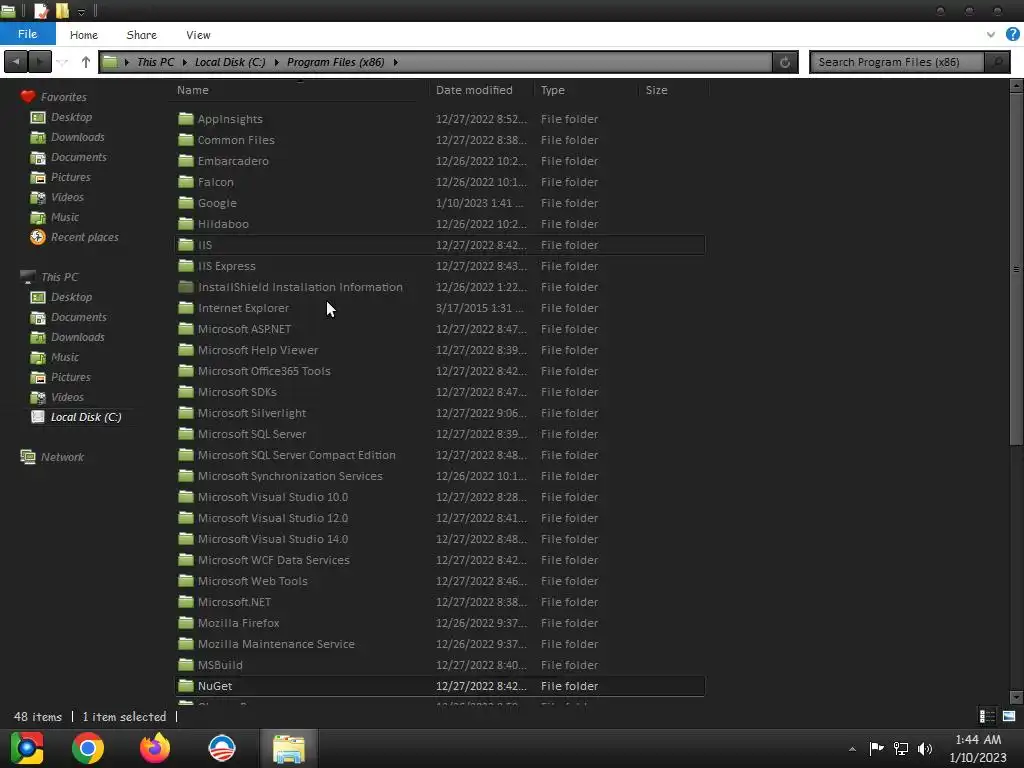Select the Mozilla Firefox folder name
1024x768 pixels.
(x=238, y=623)
